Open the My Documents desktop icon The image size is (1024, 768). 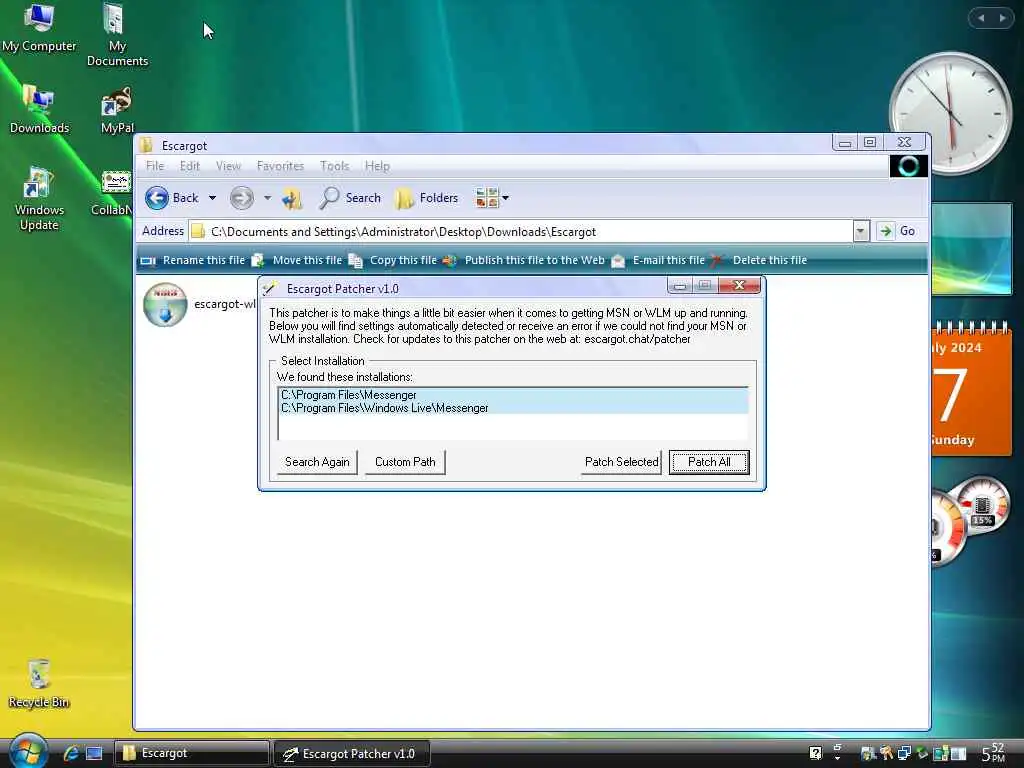[117, 35]
